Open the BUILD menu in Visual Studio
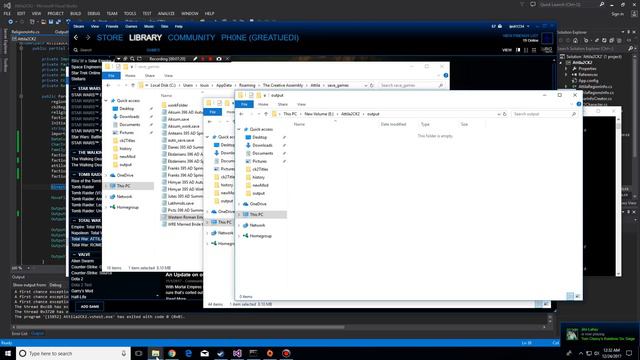The height and width of the screenshot is (360, 640). pyautogui.click(x=76, y=13)
